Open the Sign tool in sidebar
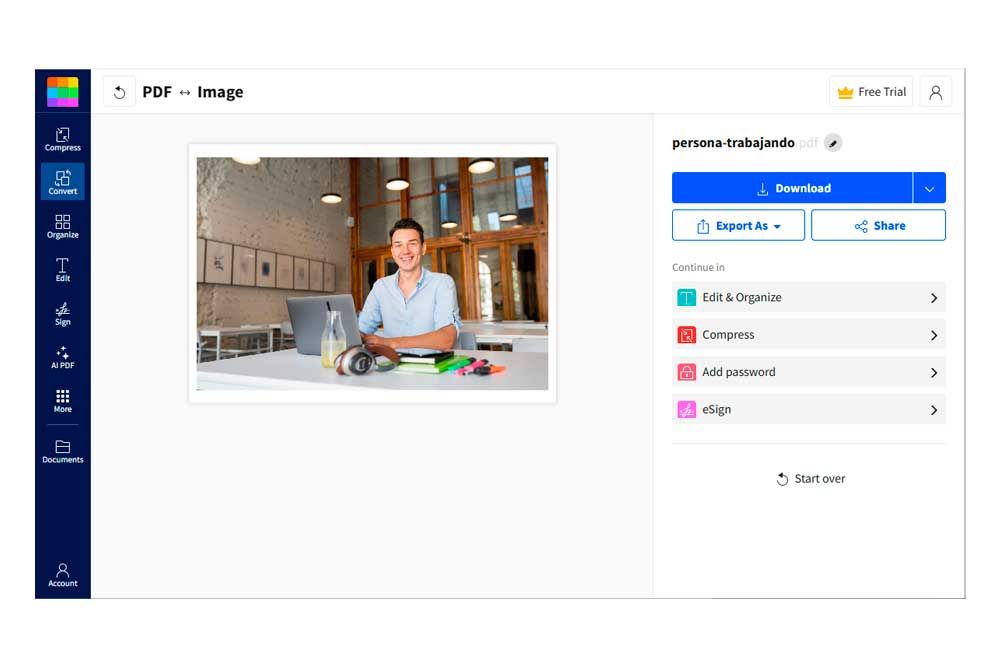 [x=62, y=313]
